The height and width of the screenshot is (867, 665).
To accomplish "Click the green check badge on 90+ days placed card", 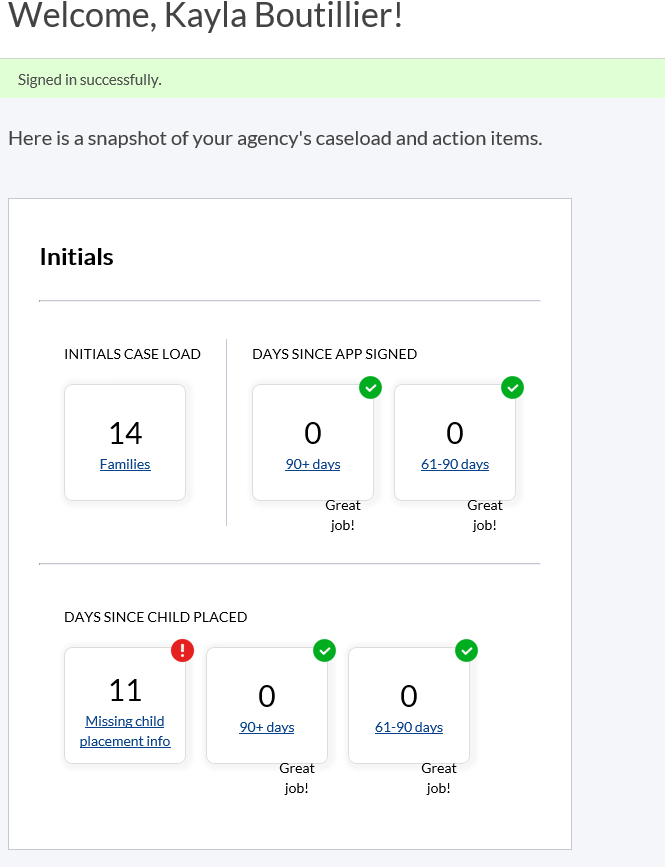I will point(324,650).
